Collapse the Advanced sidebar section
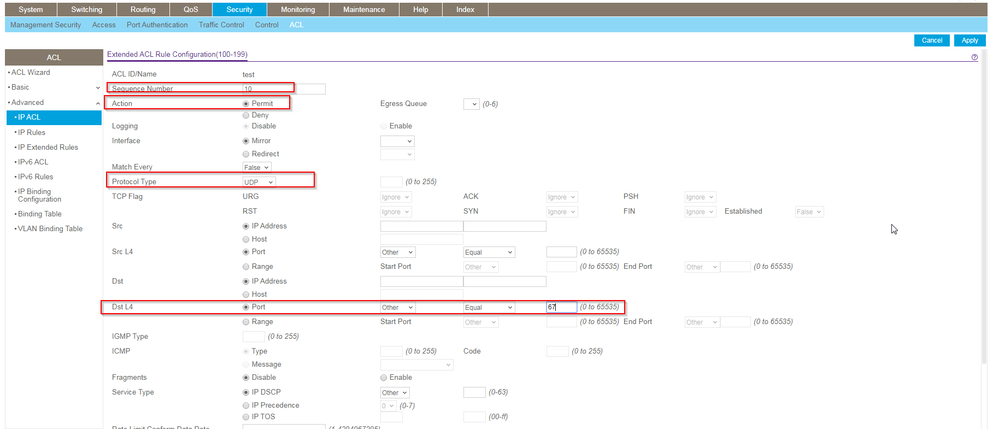The image size is (999, 429). [x=97, y=103]
